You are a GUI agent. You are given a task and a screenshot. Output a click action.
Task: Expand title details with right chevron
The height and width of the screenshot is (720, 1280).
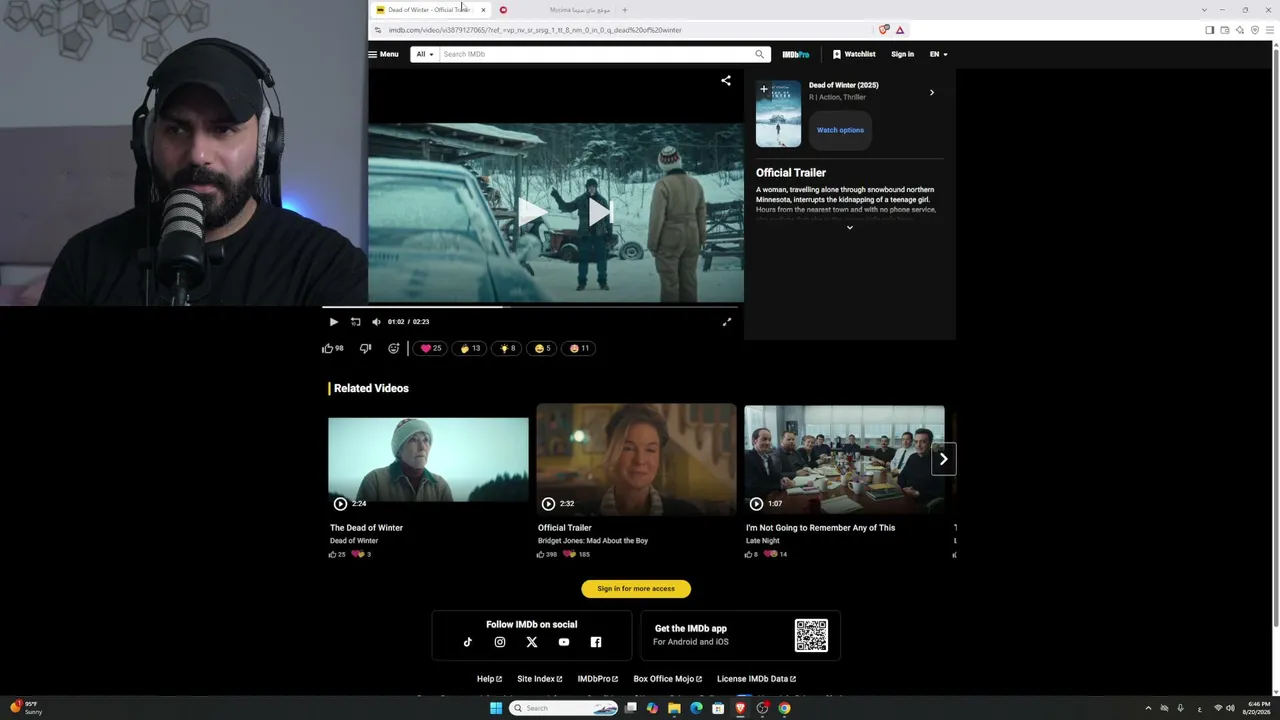pyautogui.click(x=932, y=93)
